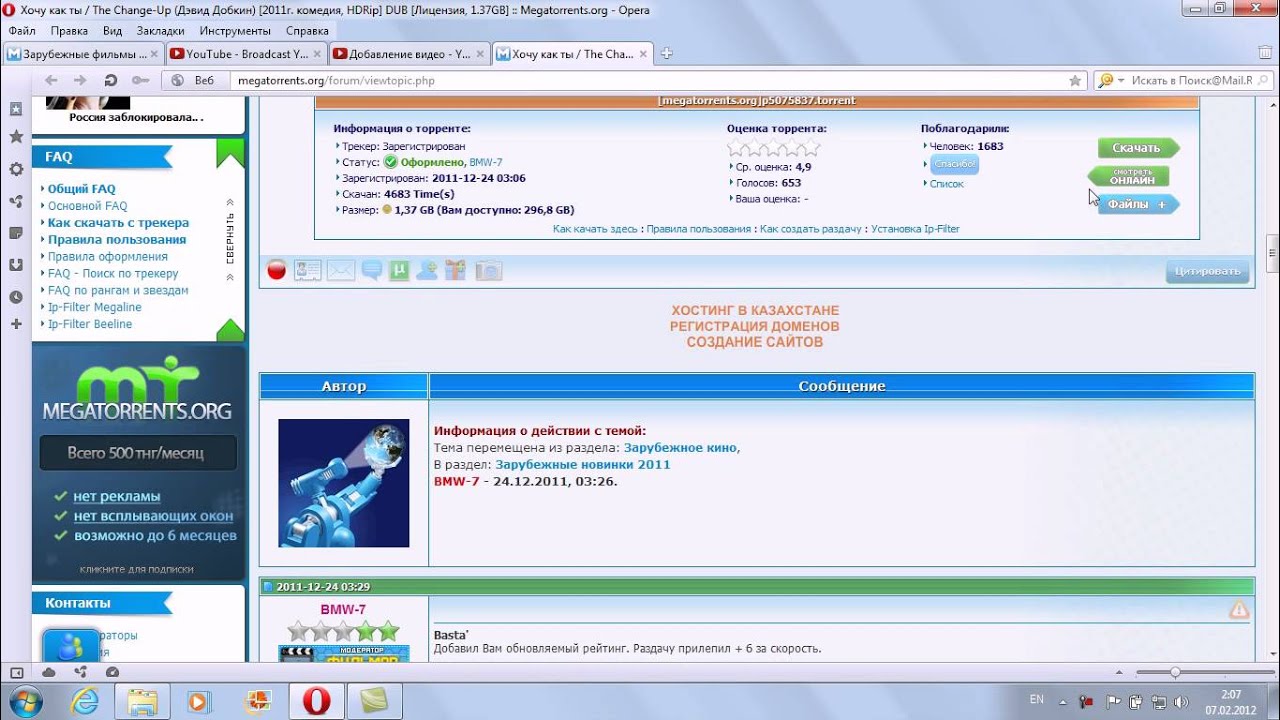Click the gift box icon

[456, 270]
